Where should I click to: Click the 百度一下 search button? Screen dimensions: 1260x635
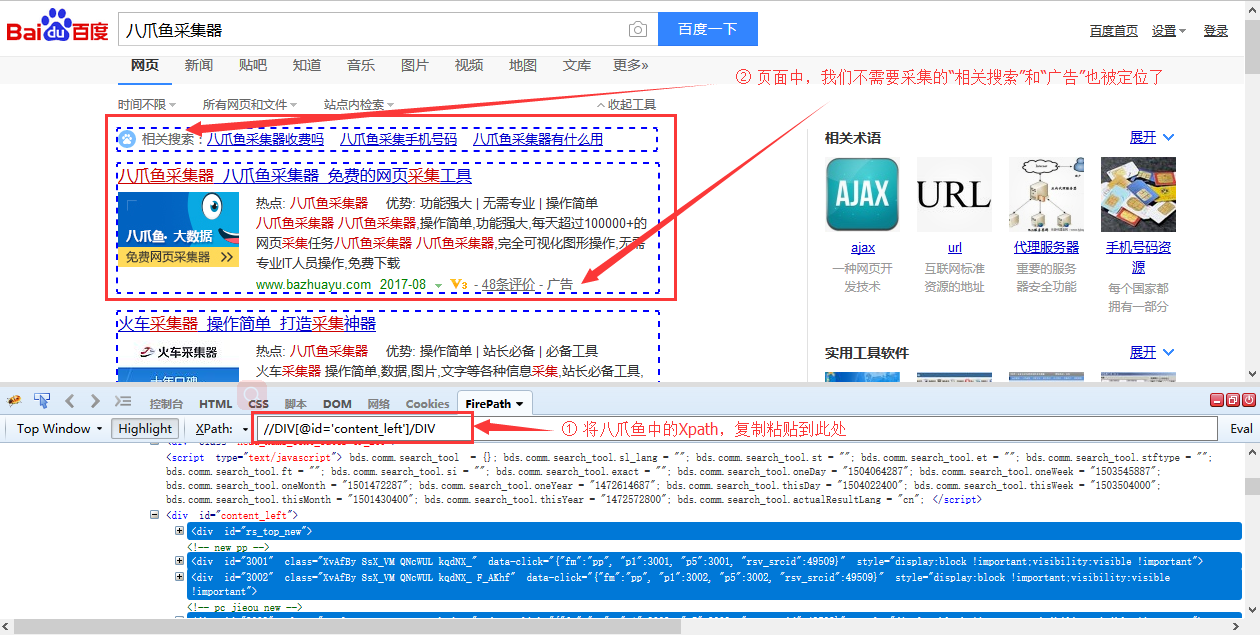tap(708, 29)
